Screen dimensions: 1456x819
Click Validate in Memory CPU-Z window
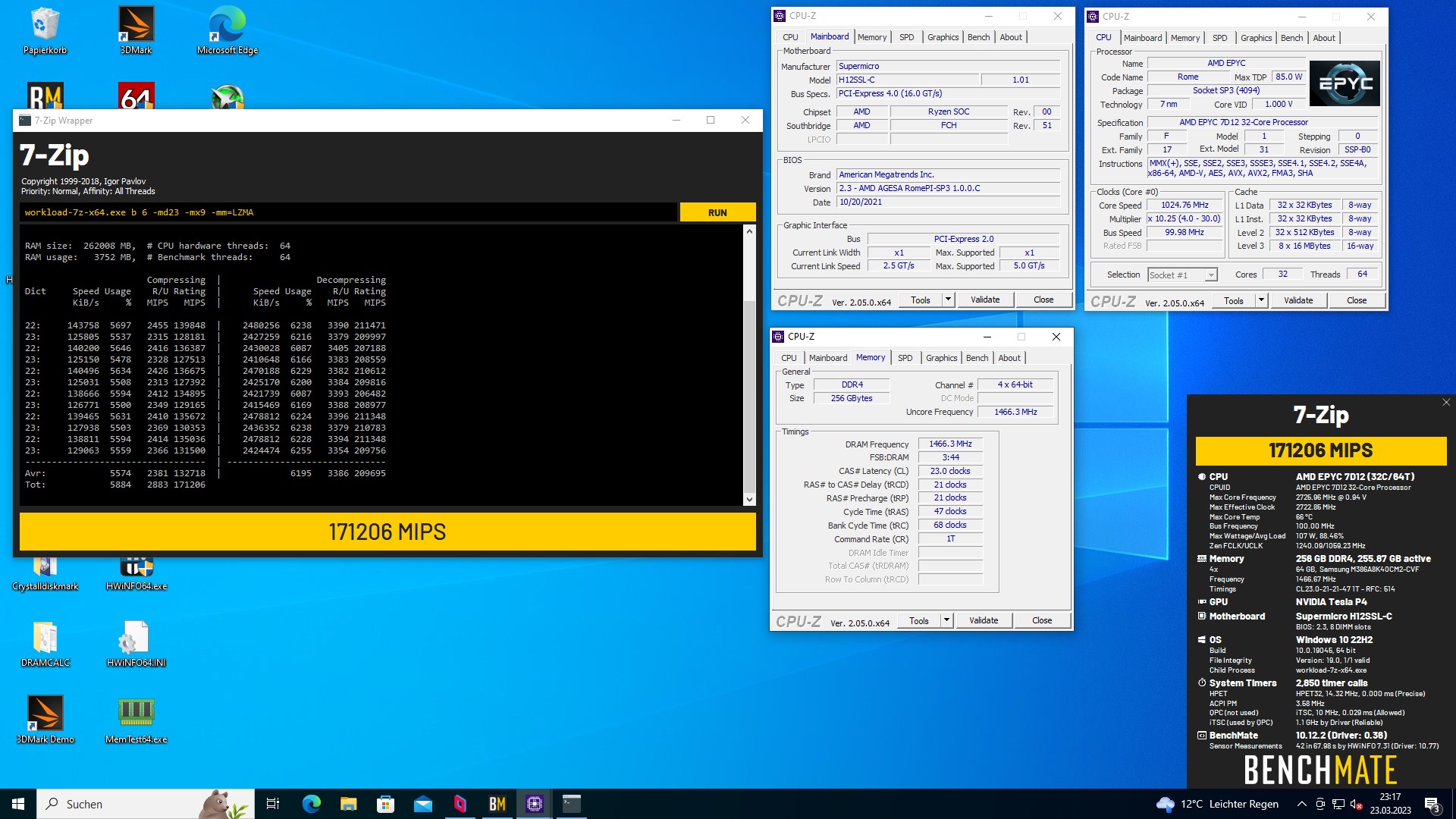click(984, 620)
